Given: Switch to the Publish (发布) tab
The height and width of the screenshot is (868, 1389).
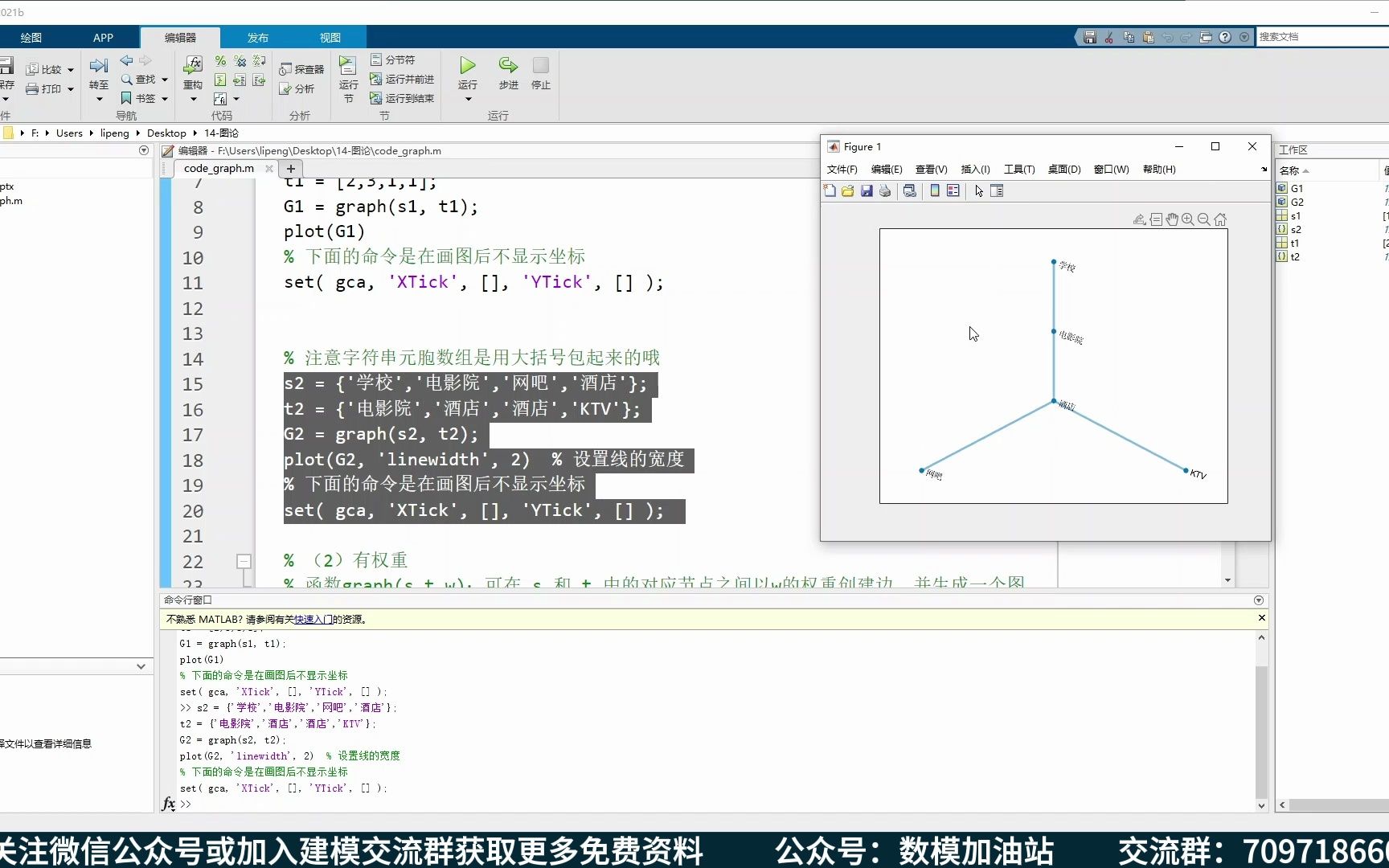Looking at the screenshot, I should click(x=257, y=38).
